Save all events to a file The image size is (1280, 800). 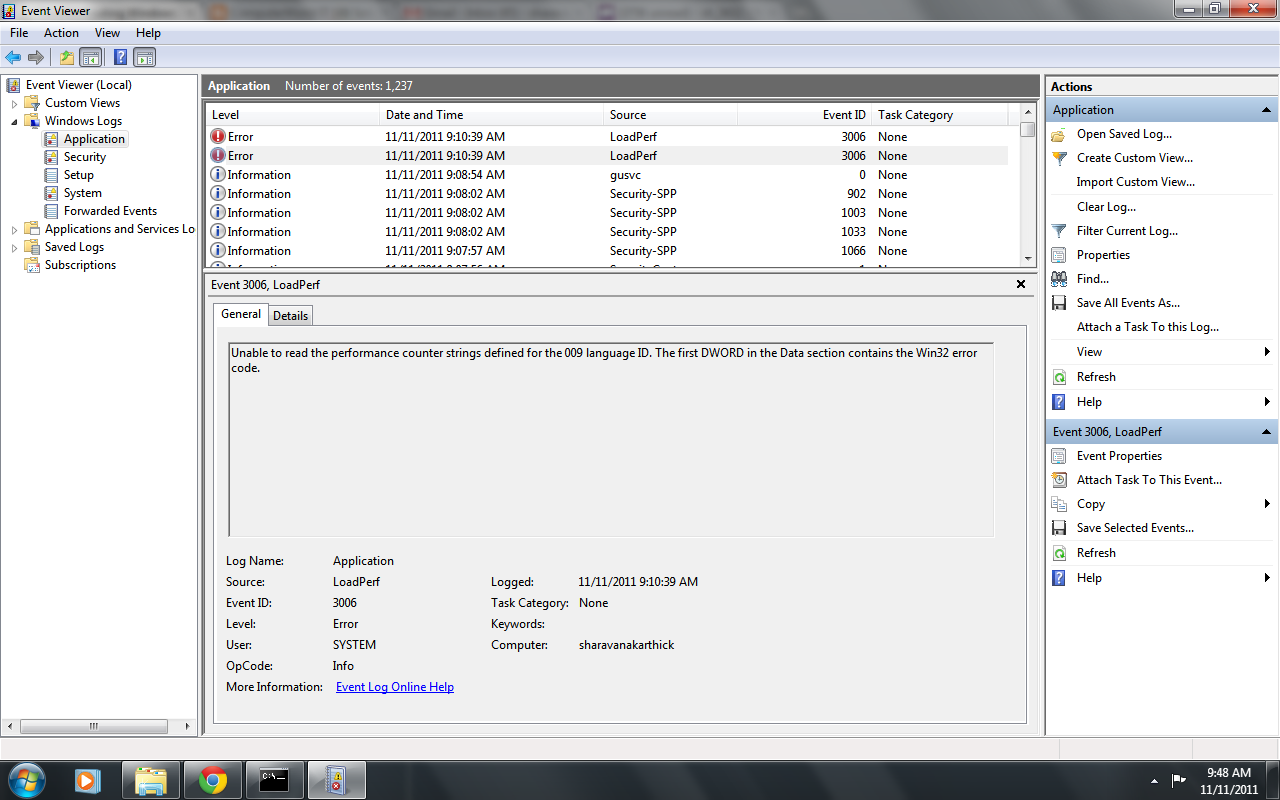(x=1127, y=302)
